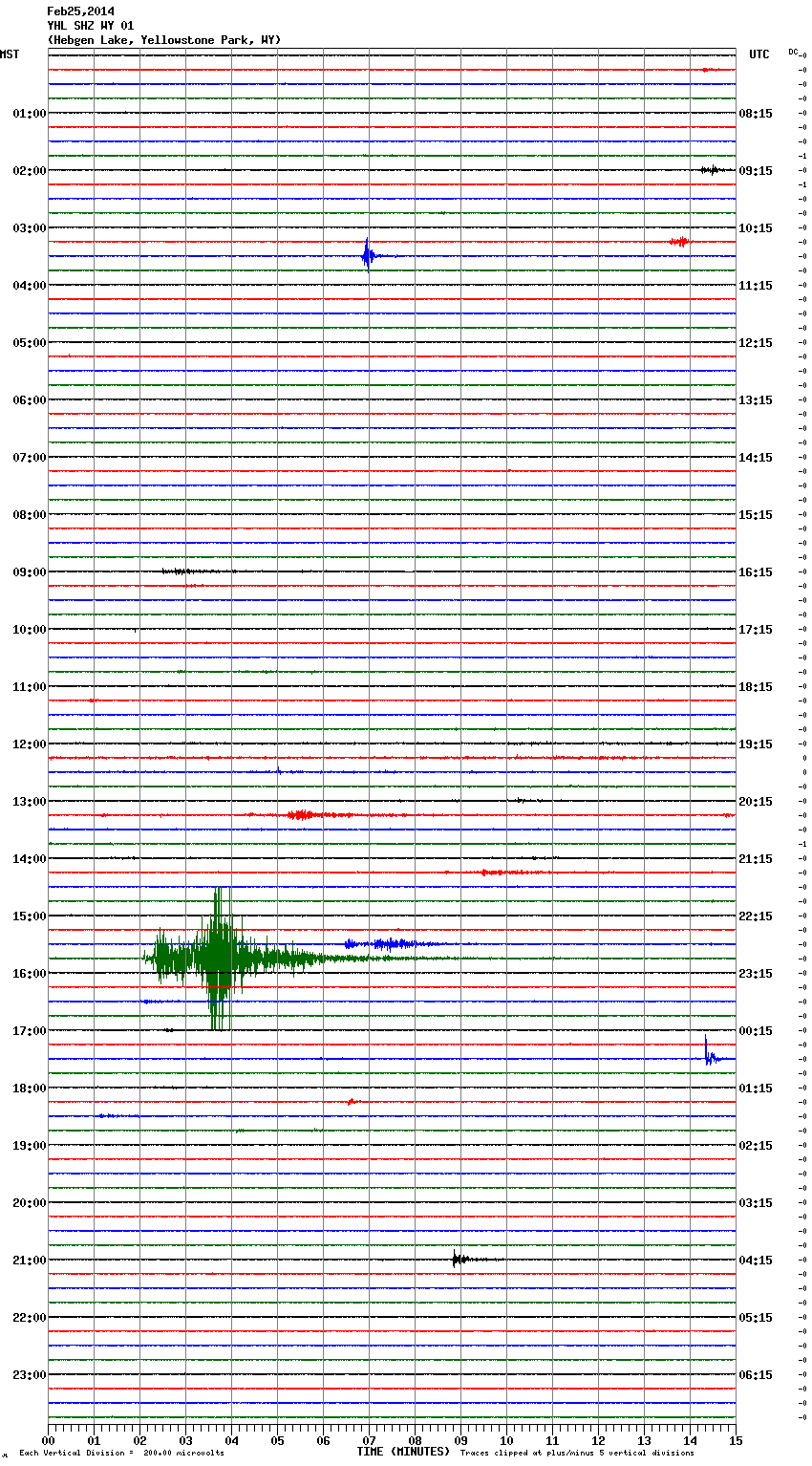The width and height of the screenshot is (812, 1466).
Task: Click the '02:00' MST time label
Action: (29, 171)
